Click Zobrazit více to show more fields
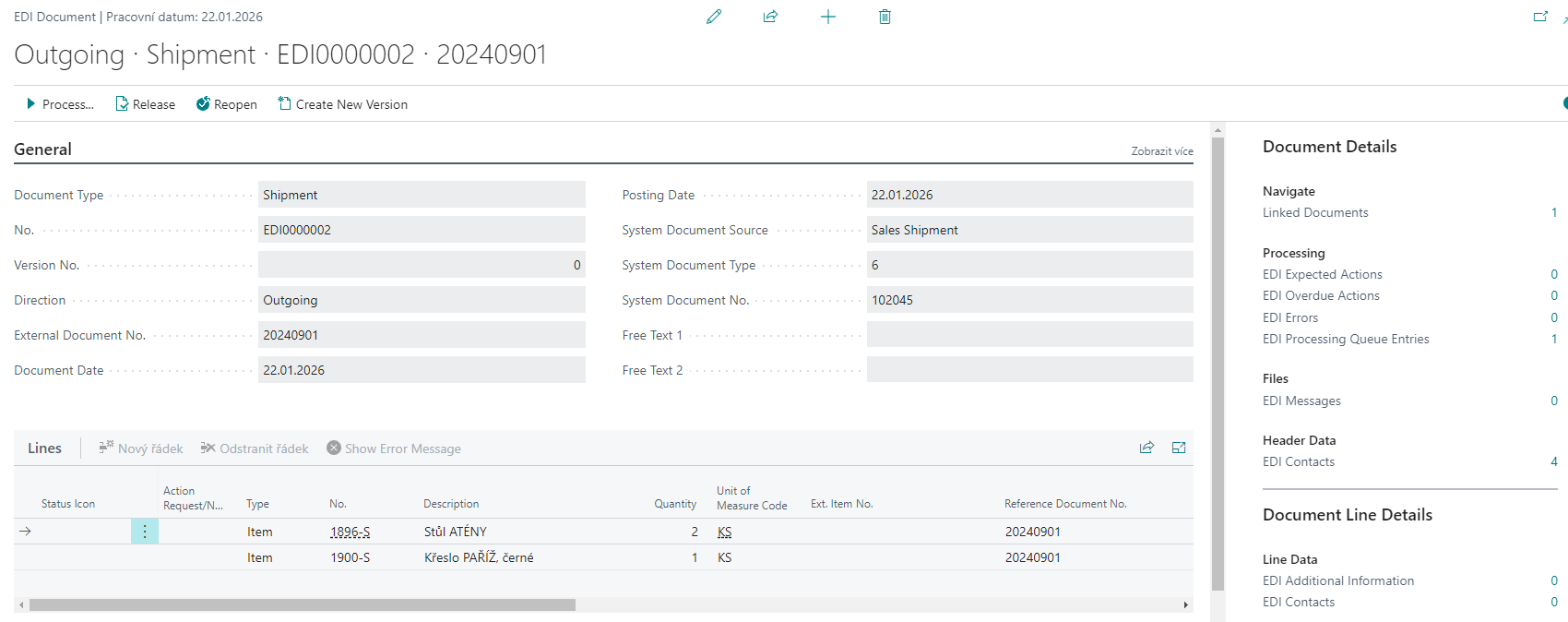 click(1162, 151)
